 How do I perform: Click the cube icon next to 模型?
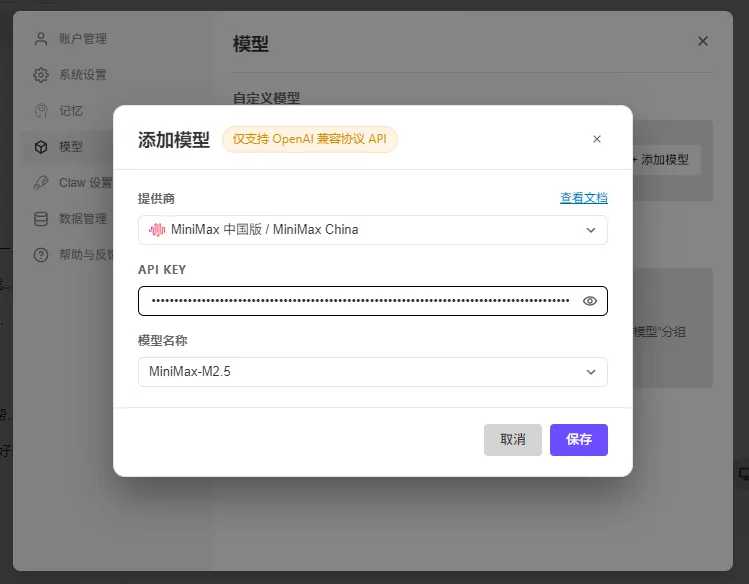coord(41,147)
